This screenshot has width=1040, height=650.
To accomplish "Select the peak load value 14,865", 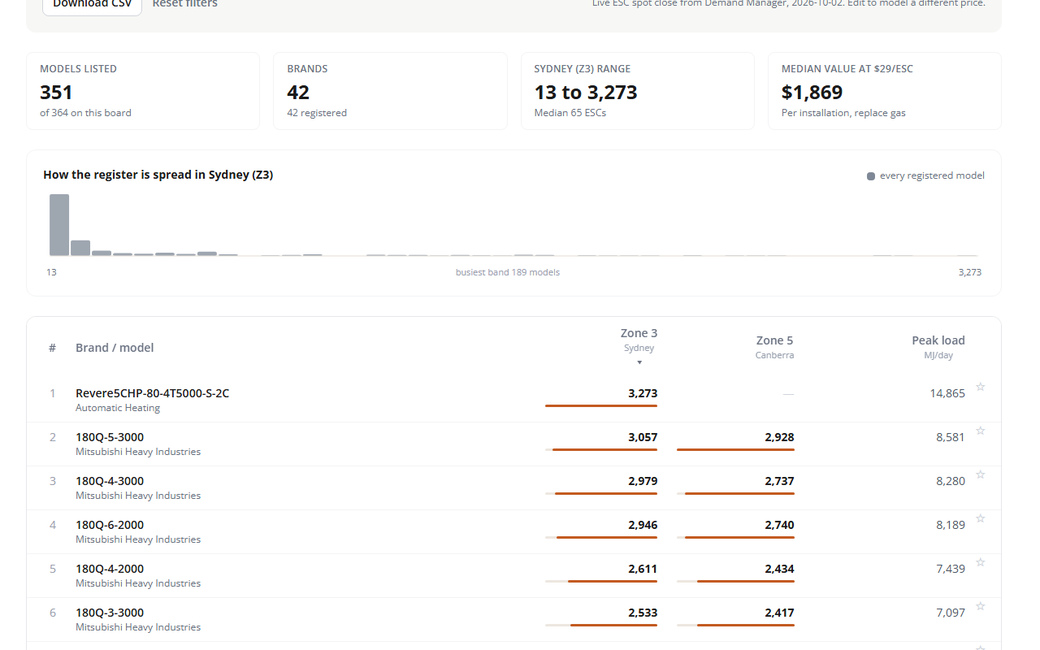I will pos(947,393).
